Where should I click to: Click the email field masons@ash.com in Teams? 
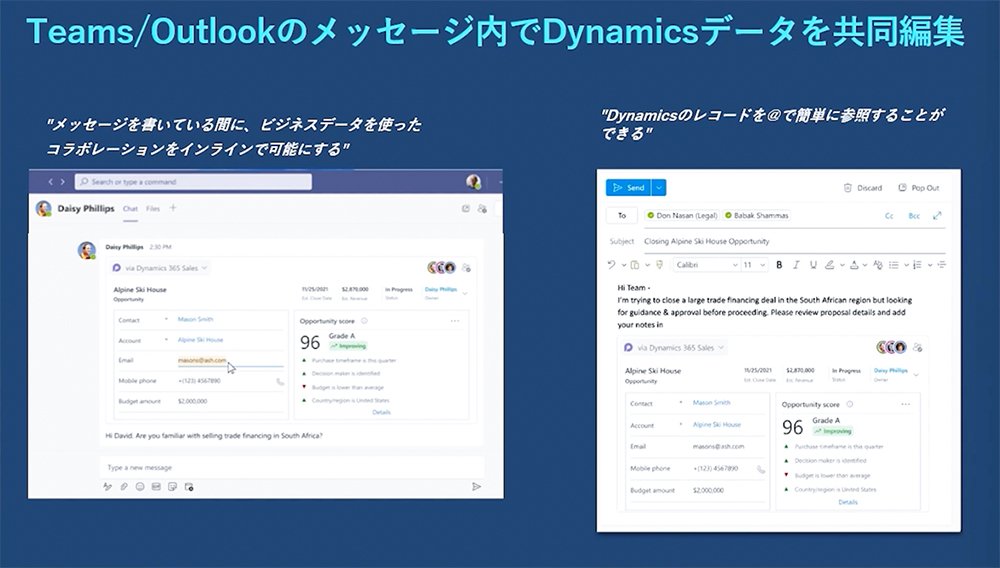tap(202, 360)
